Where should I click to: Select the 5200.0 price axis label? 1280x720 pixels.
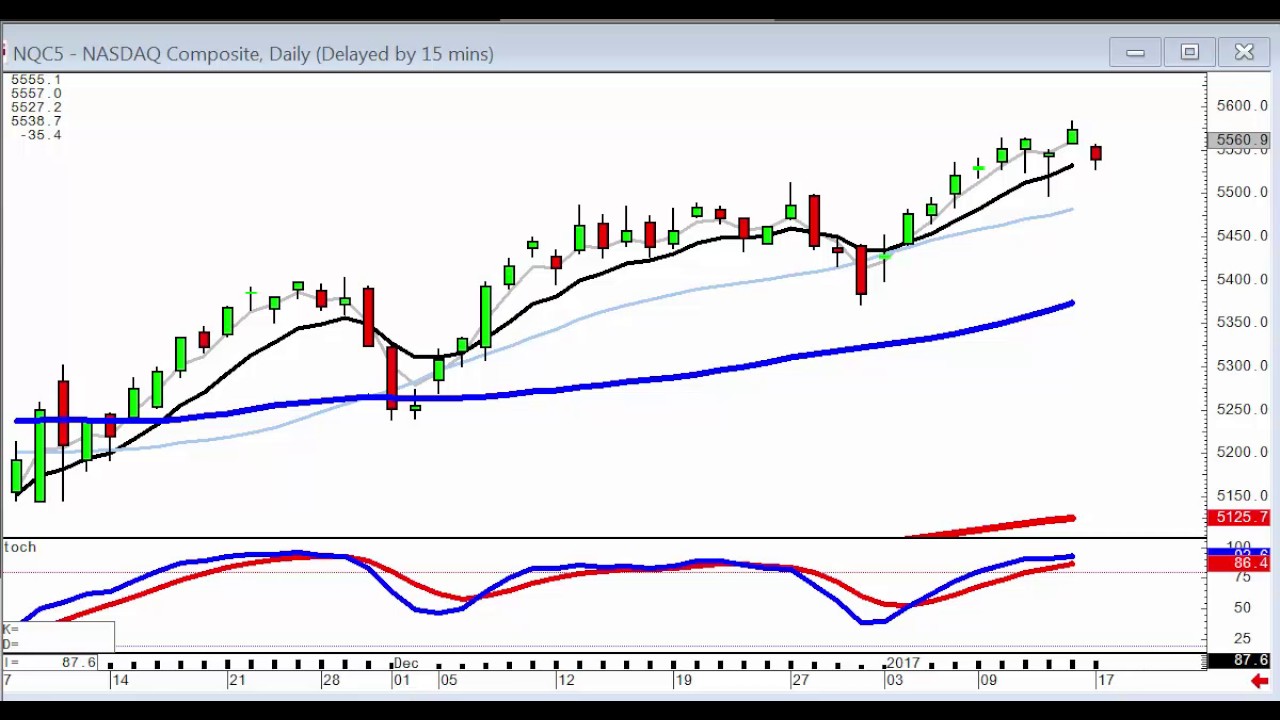(1242, 452)
